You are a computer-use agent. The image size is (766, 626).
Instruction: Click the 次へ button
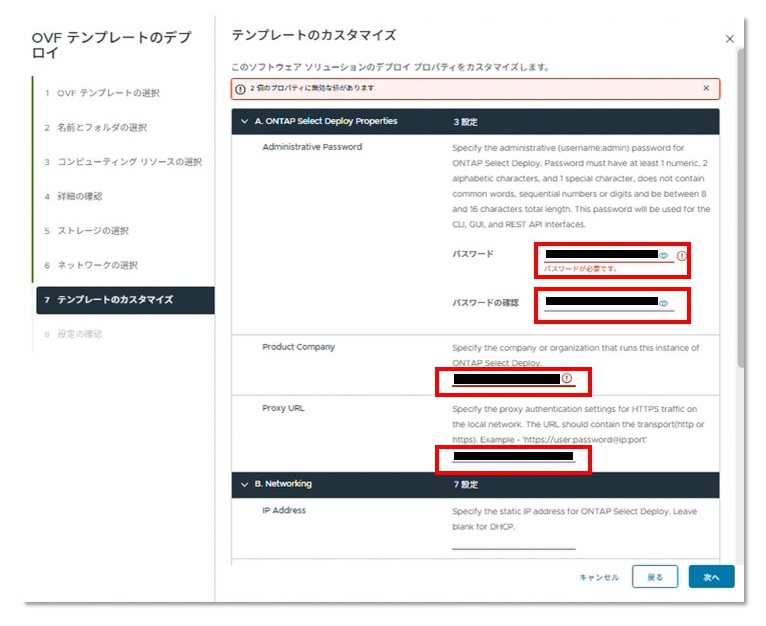click(x=711, y=577)
